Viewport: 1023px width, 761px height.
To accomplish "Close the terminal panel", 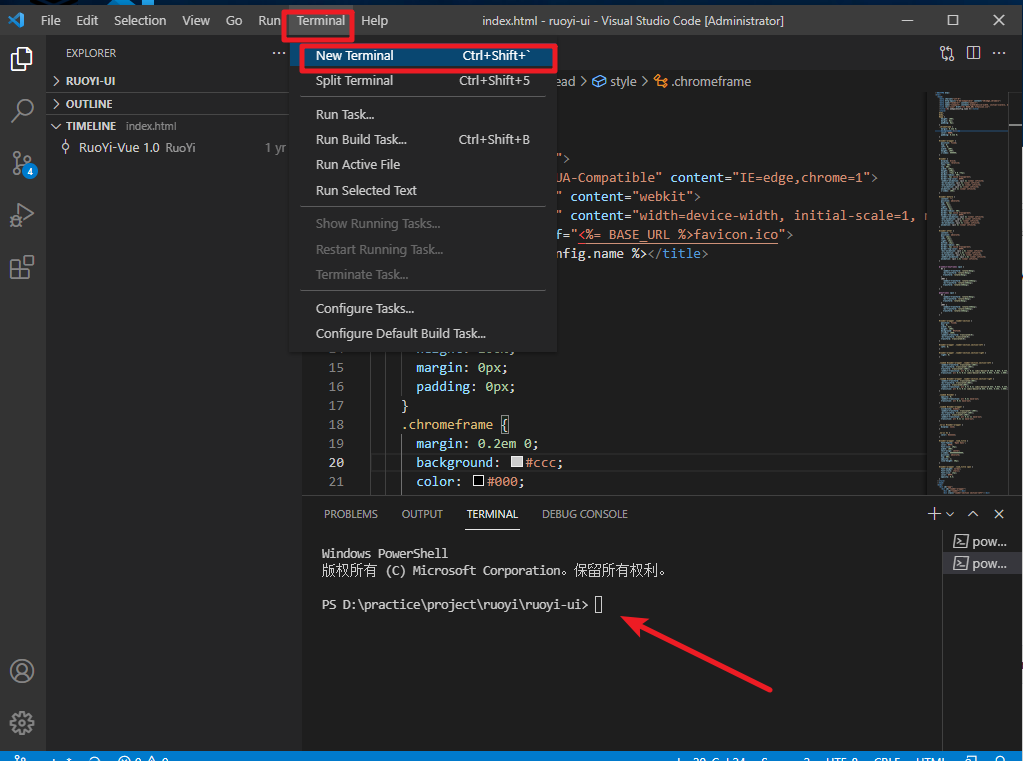I will 999,514.
